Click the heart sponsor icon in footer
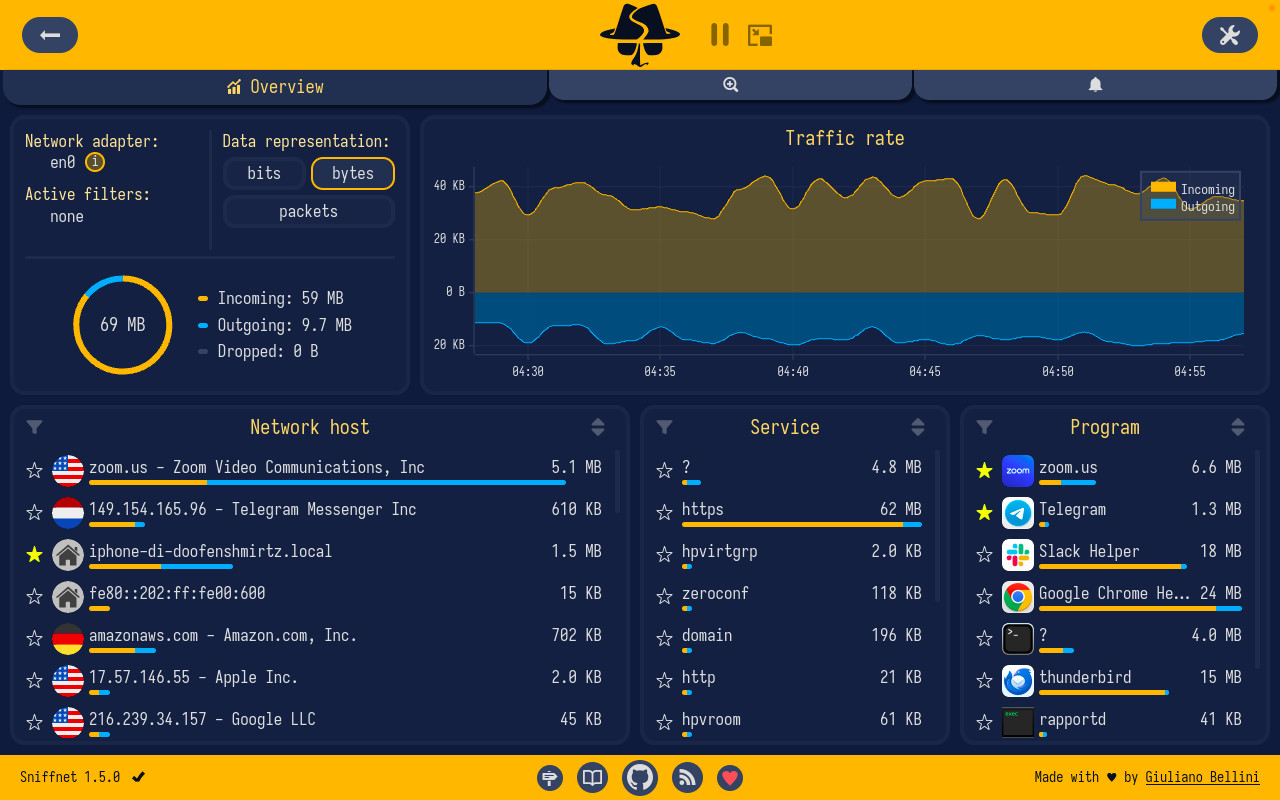The height and width of the screenshot is (800, 1280). pyautogui.click(x=730, y=777)
